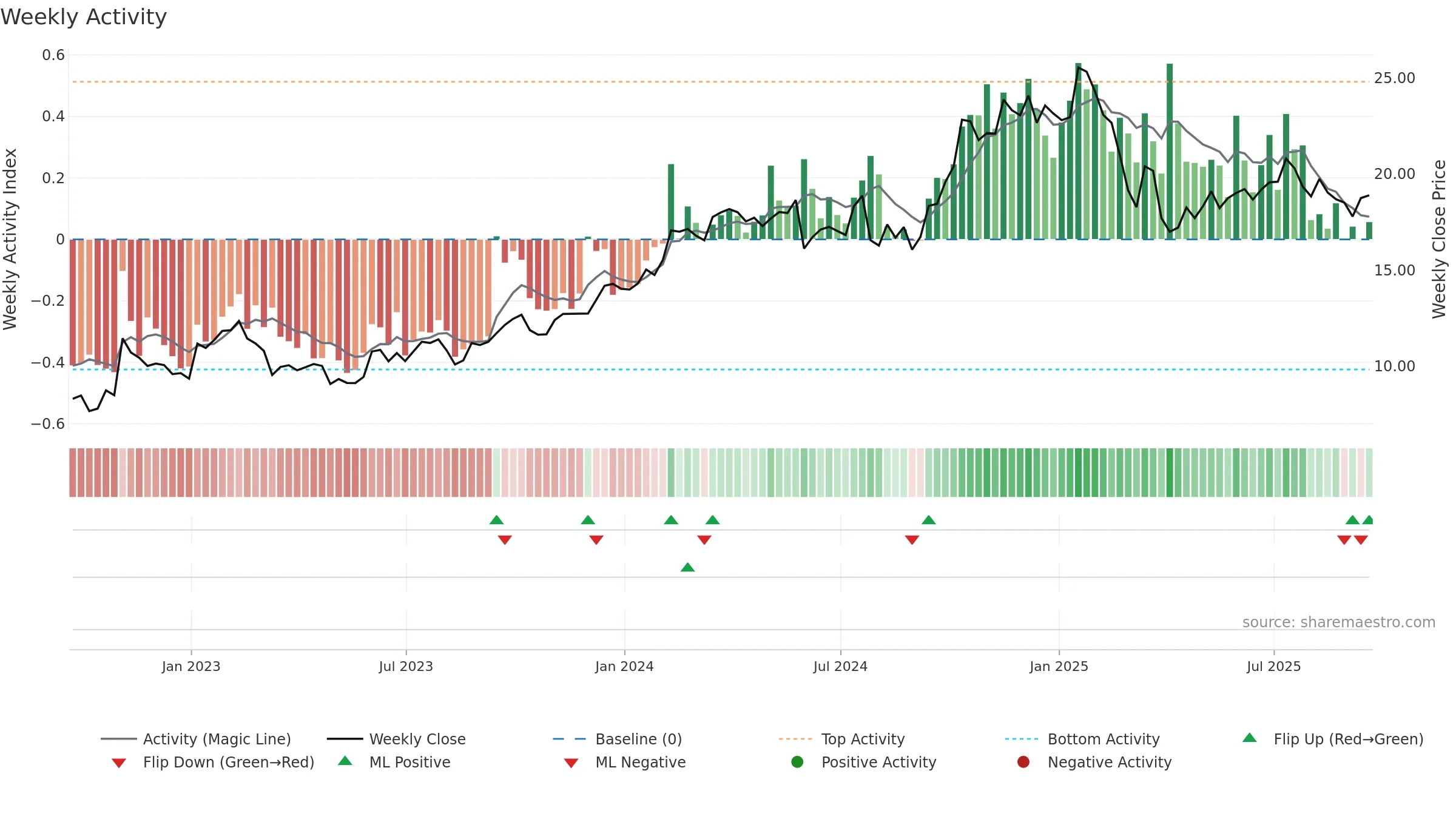Click the Weekly Activity Index axis title
Viewport: 1456px width, 819px height.
10,239
